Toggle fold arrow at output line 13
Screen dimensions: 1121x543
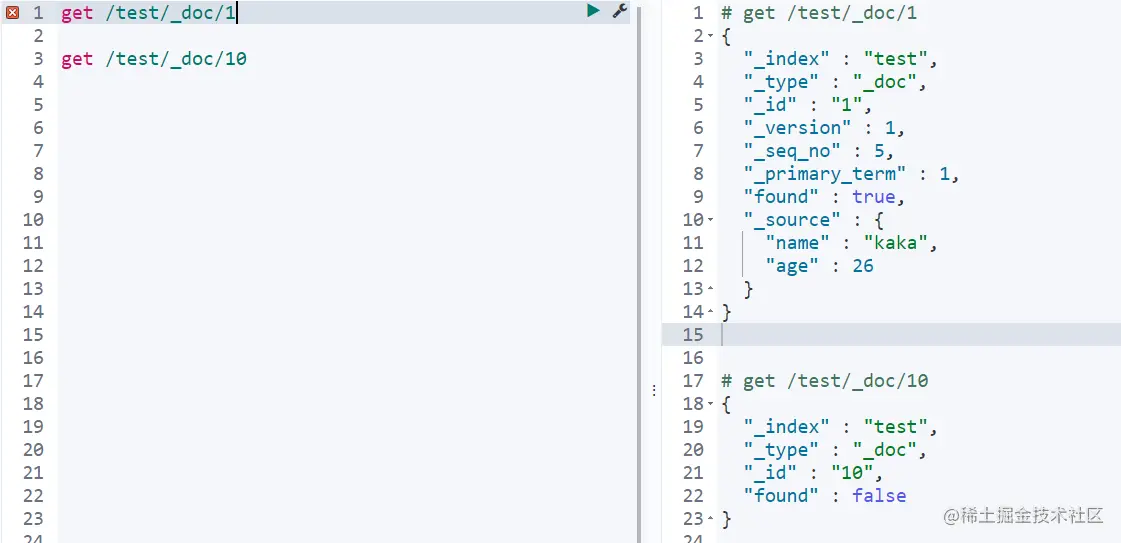click(711, 289)
